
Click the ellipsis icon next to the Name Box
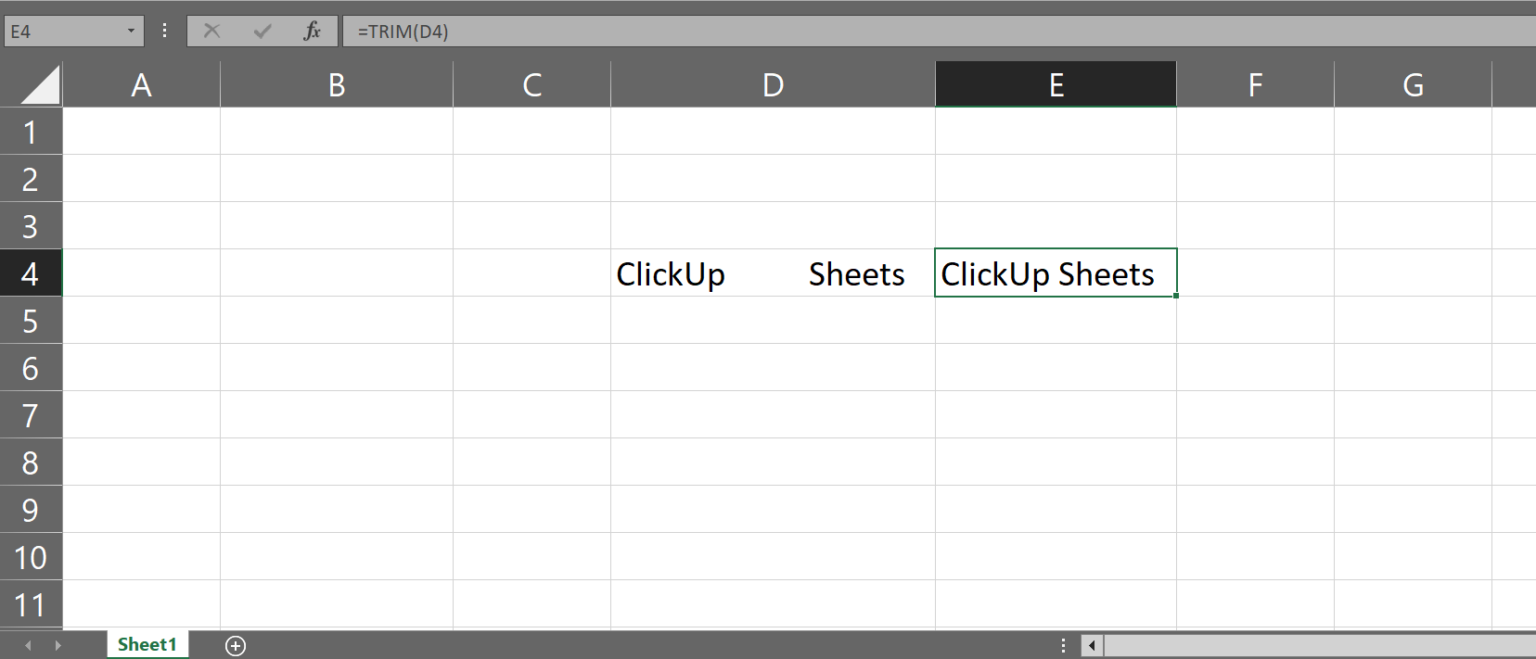pos(163,30)
